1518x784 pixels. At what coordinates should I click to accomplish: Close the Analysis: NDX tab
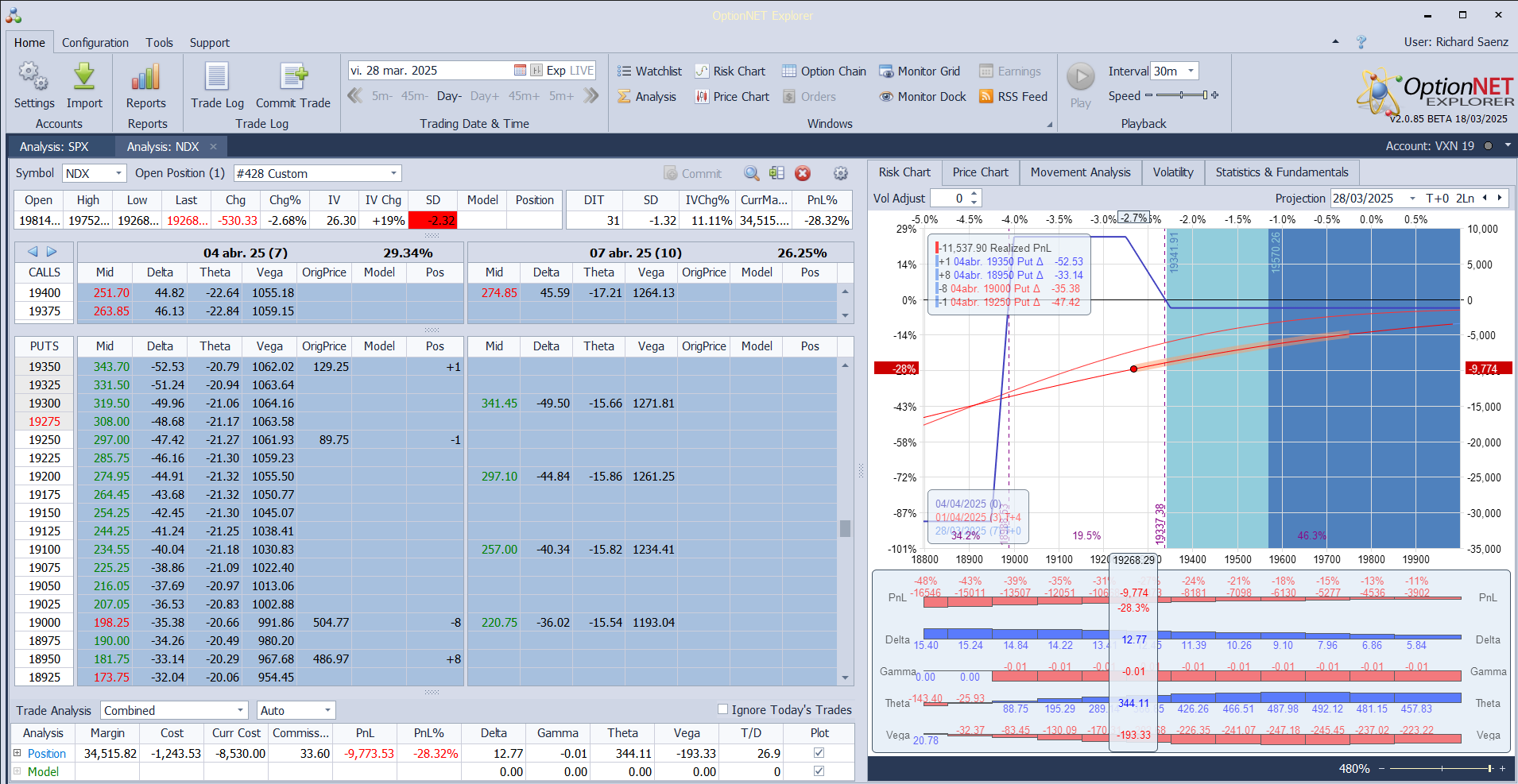pyautogui.click(x=213, y=146)
